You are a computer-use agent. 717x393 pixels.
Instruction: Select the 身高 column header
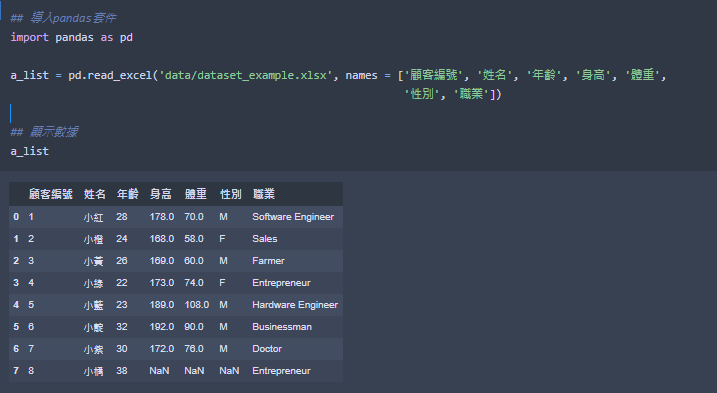point(161,194)
